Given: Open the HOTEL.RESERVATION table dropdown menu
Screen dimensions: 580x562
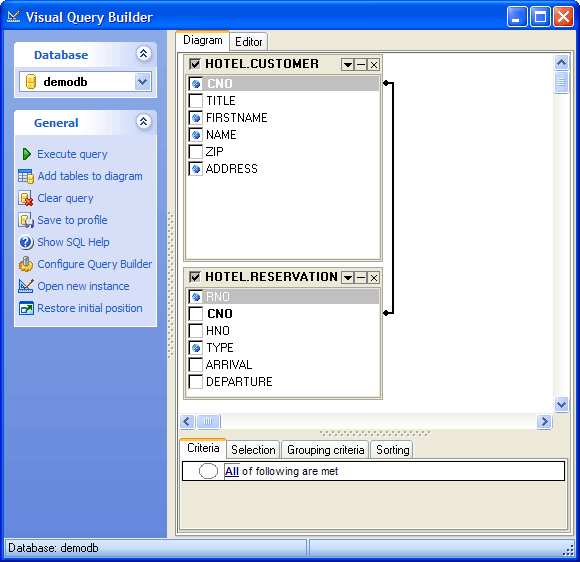Looking at the screenshot, I should (x=347, y=277).
